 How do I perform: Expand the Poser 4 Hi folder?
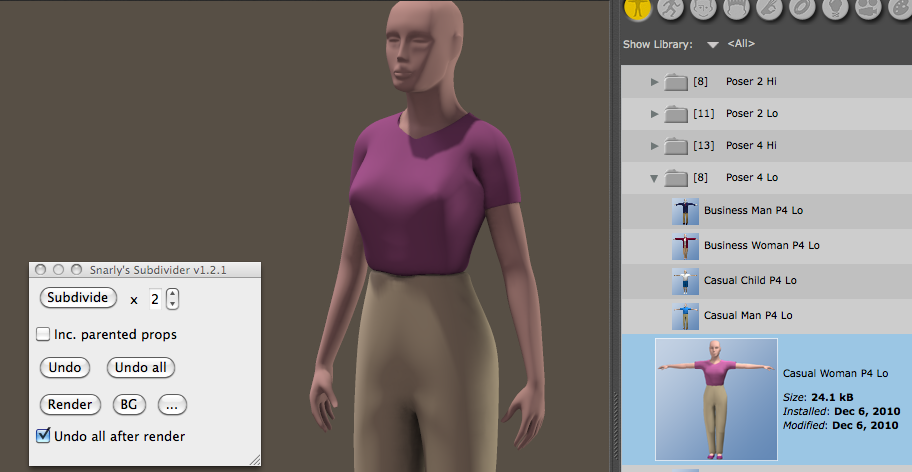click(654, 146)
